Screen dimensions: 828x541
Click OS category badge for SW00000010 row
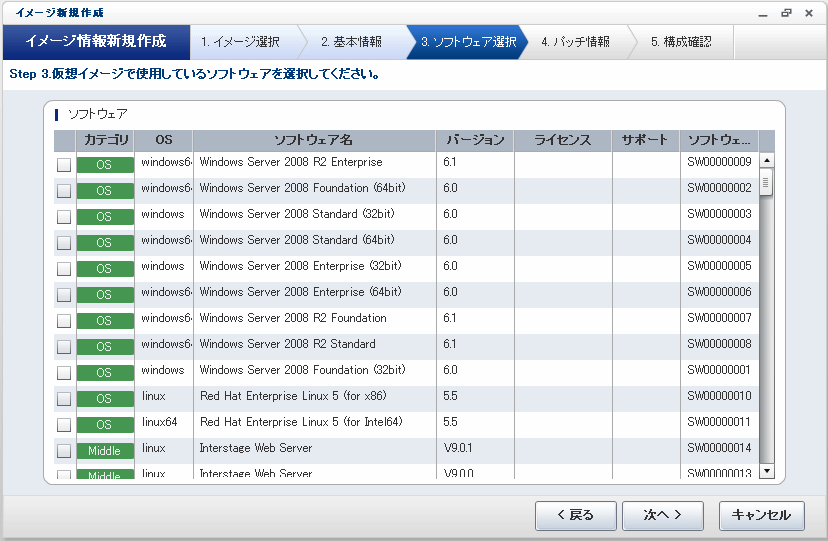point(105,398)
